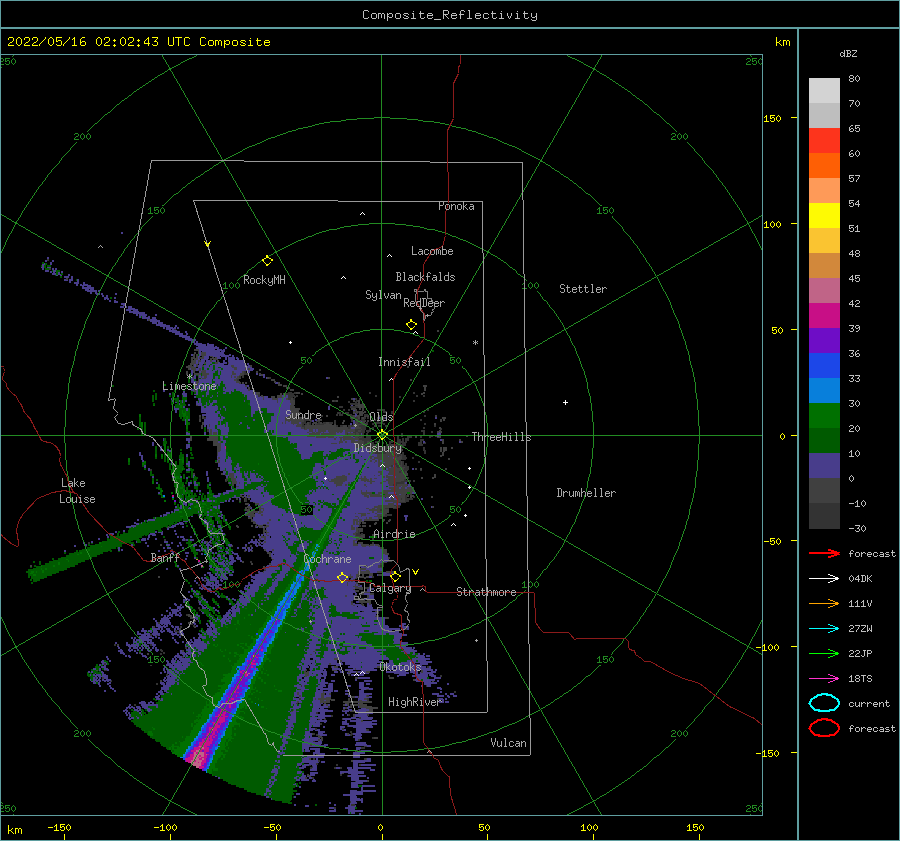The height and width of the screenshot is (841, 900).
Task: Select the Cochrane label
Action: tap(327, 559)
